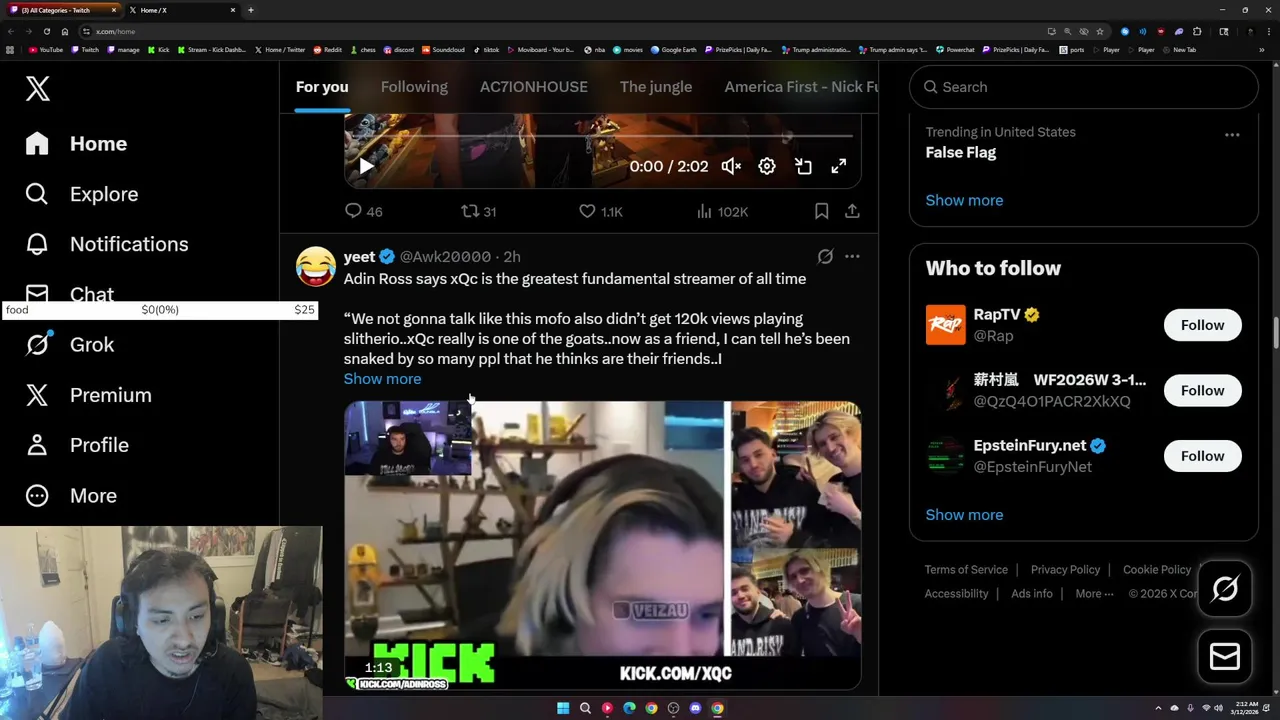Open the Soundcloud bookmark
This screenshot has height=720, width=1280.
point(443,49)
